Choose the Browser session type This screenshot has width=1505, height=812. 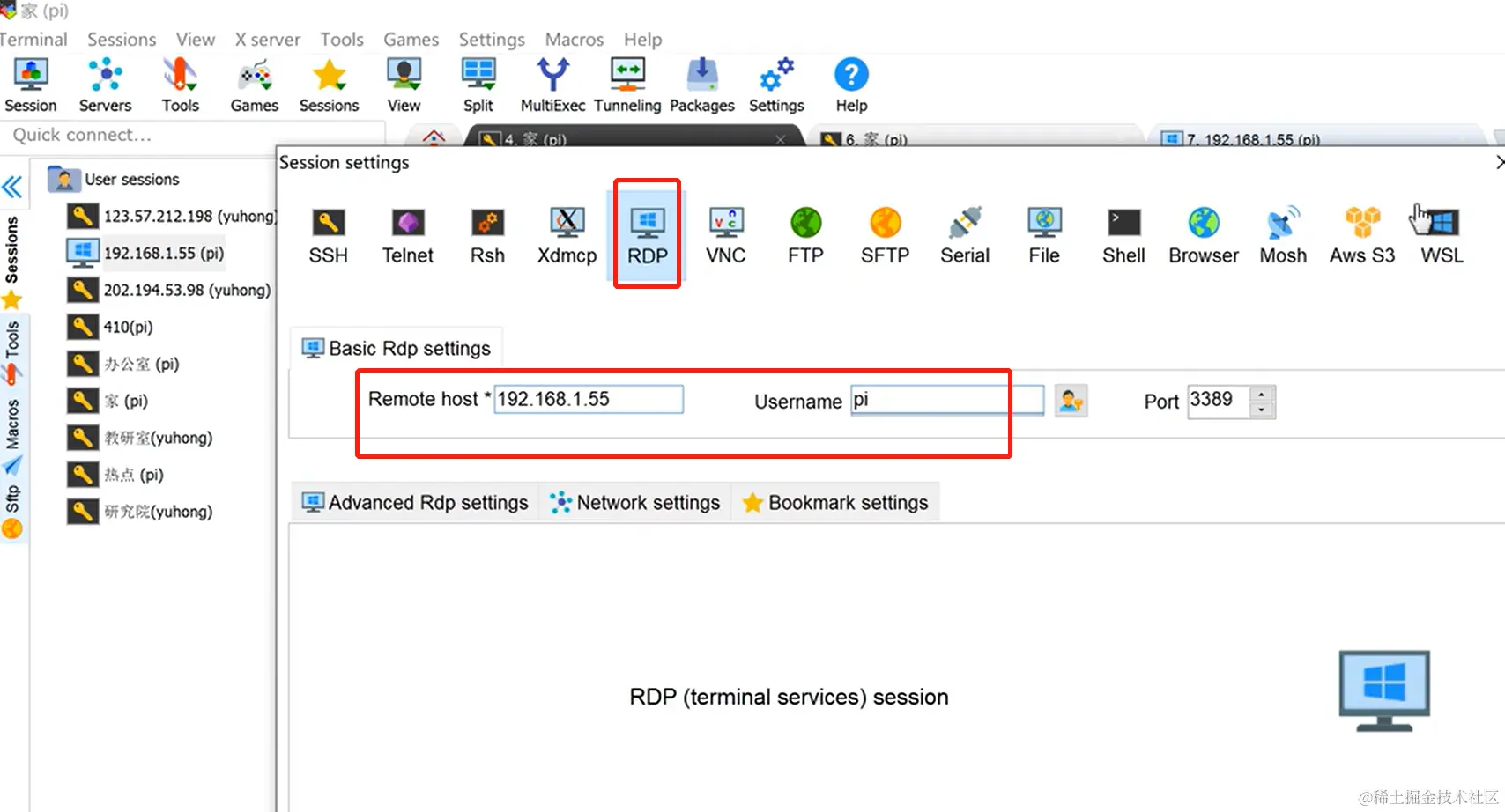1204,235
